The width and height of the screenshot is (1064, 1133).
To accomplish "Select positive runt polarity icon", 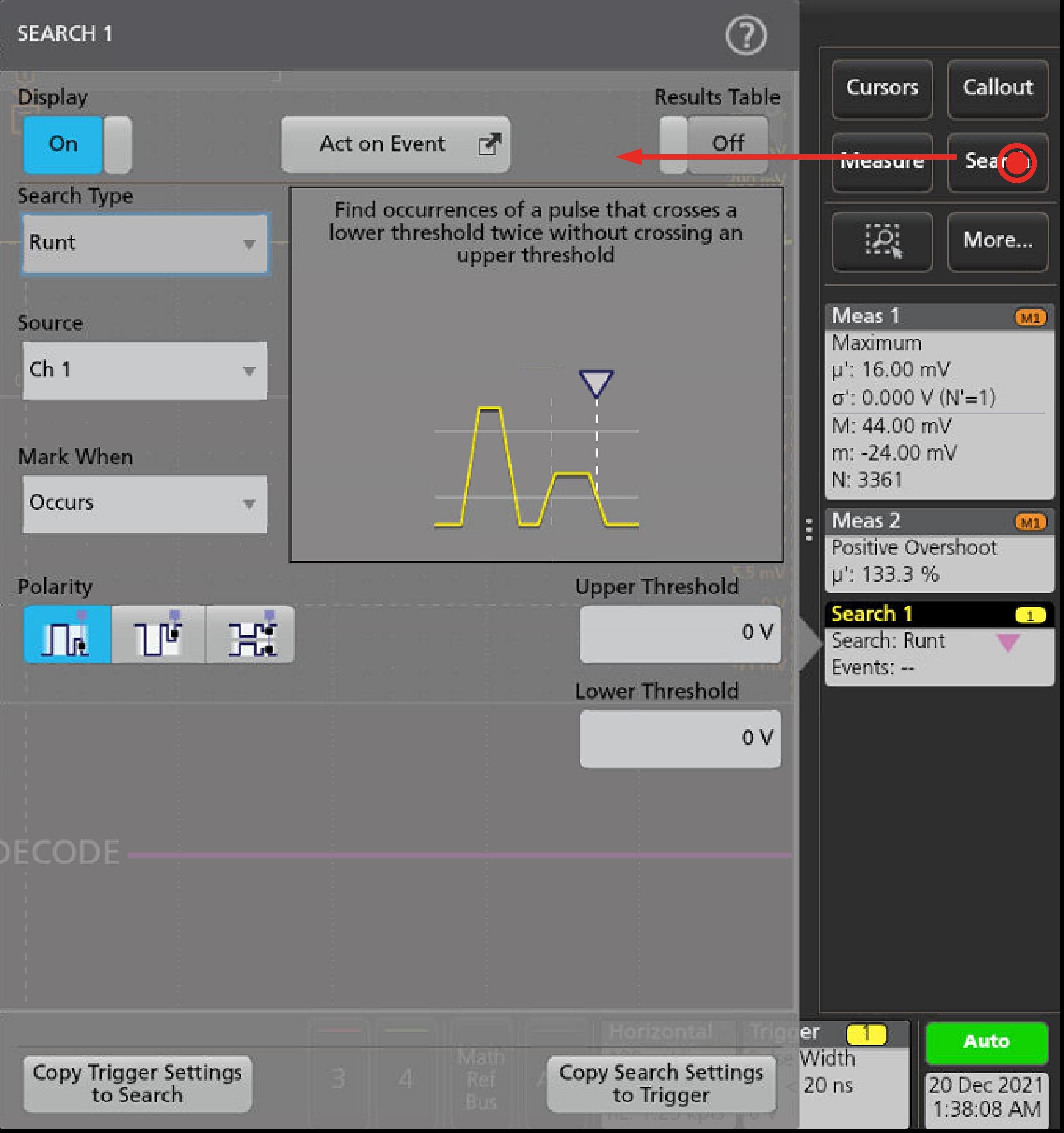I will (67, 634).
